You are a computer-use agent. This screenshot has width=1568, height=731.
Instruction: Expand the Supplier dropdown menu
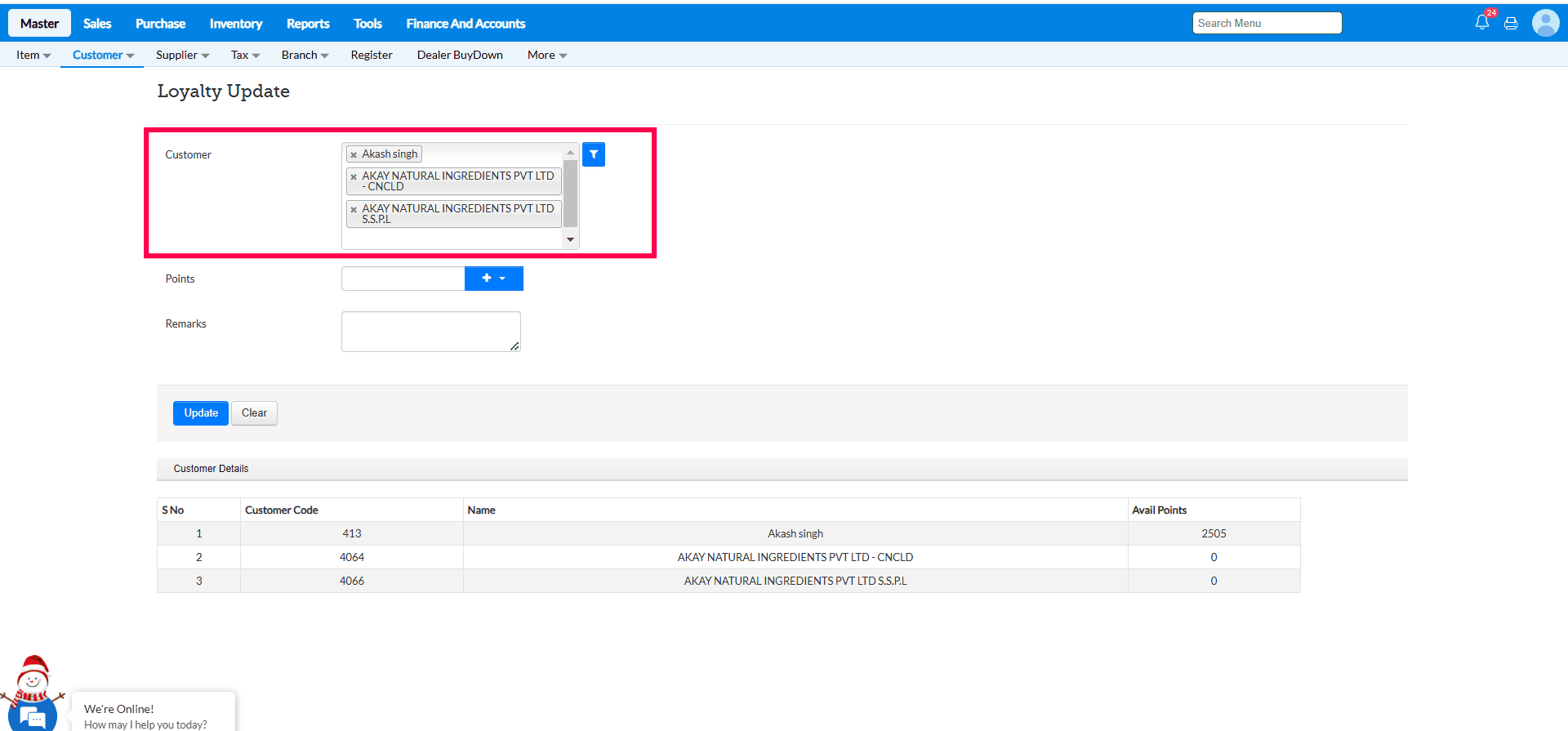[182, 55]
